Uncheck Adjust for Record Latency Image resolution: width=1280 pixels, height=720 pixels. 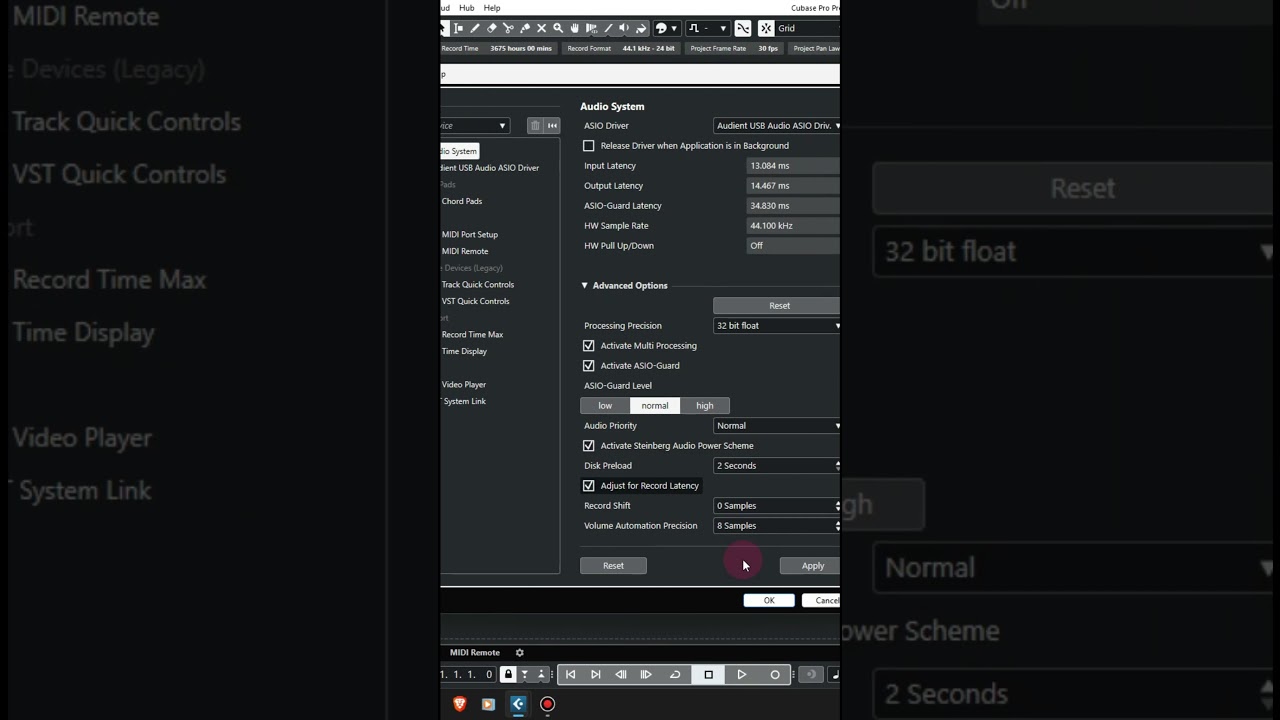(589, 486)
